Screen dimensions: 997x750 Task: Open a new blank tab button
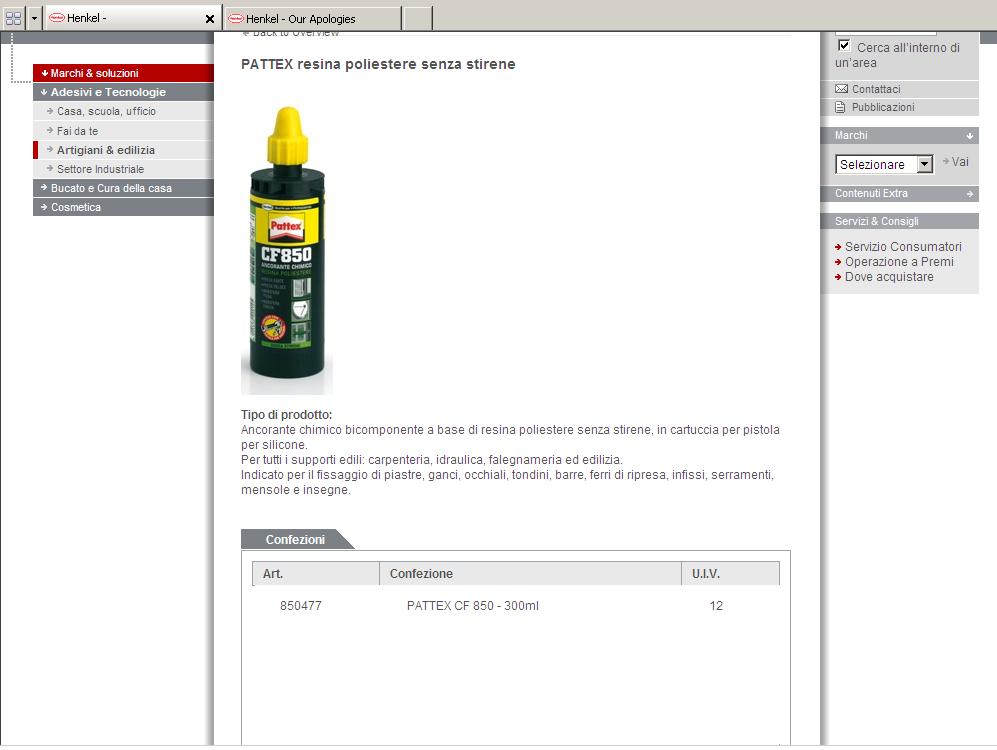click(418, 18)
